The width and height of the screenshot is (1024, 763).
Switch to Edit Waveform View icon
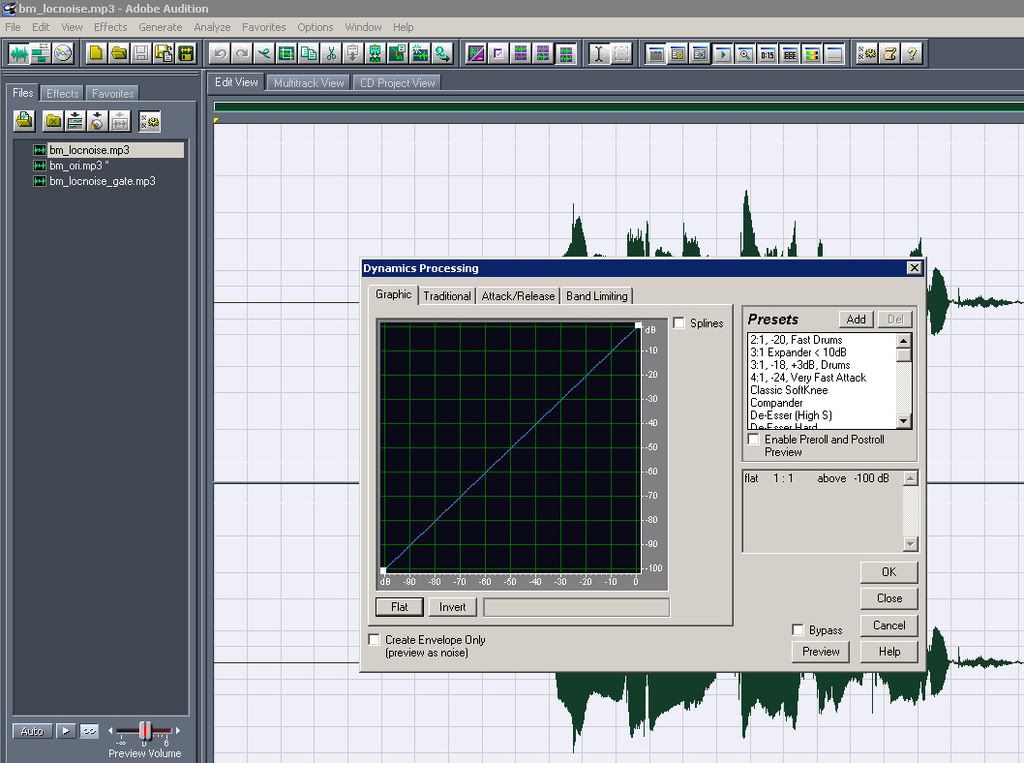[19, 54]
